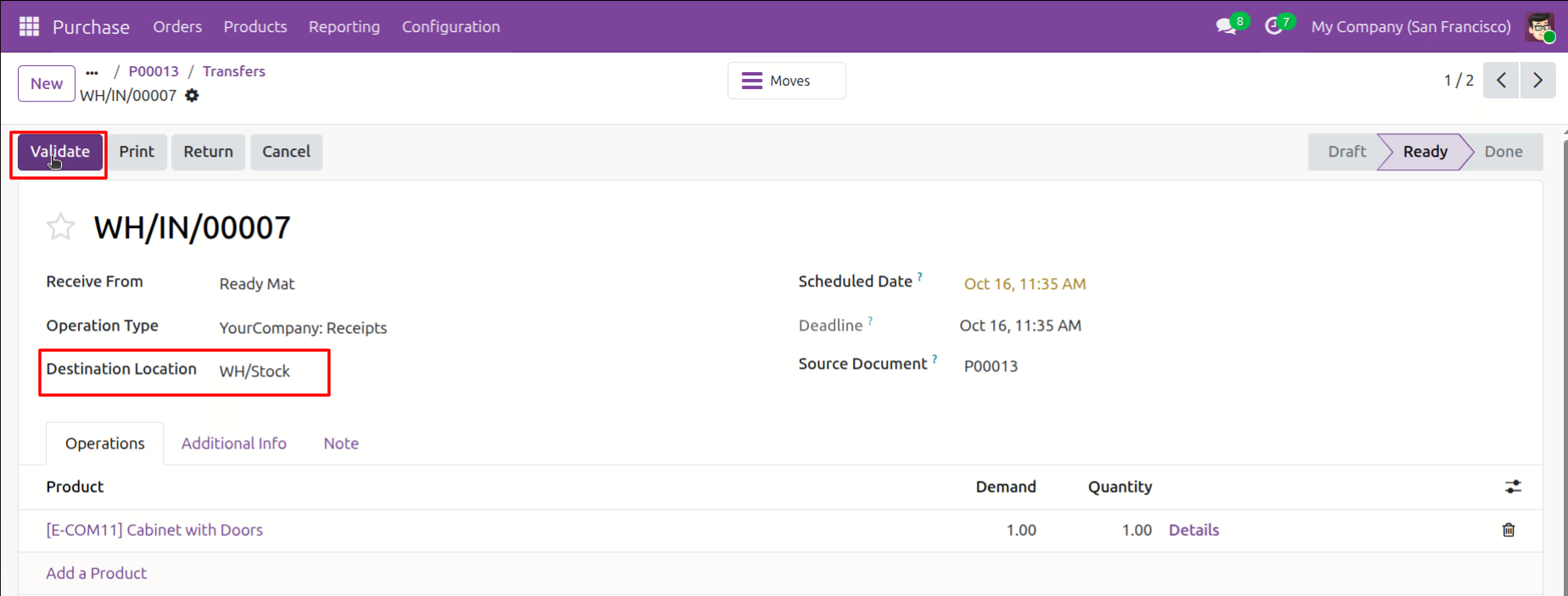
Task: Go to previous record arrow
Action: (x=1501, y=81)
